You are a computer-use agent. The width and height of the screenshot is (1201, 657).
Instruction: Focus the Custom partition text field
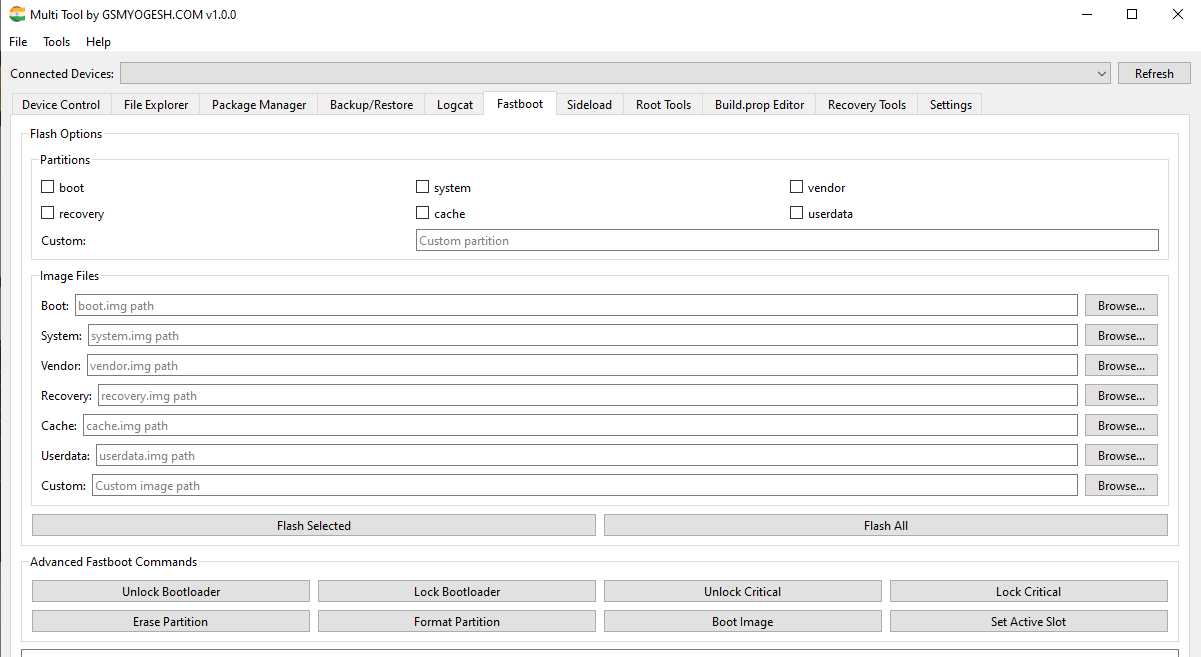786,241
